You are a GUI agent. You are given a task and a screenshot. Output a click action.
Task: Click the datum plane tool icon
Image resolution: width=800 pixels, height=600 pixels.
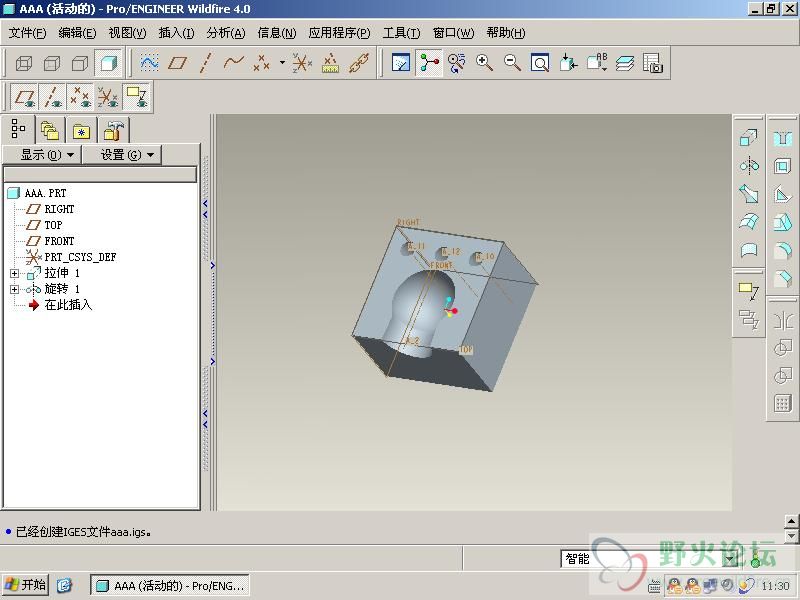[178, 63]
